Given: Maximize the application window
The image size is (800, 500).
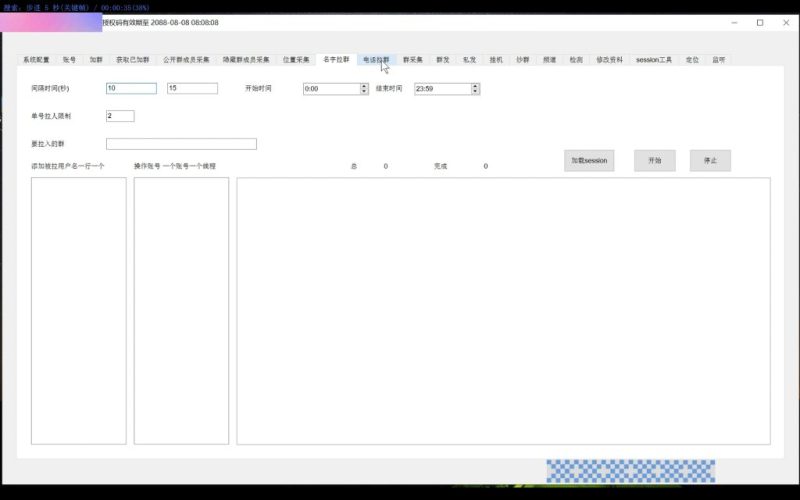Looking at the screenshot, I should click(759, 22).
